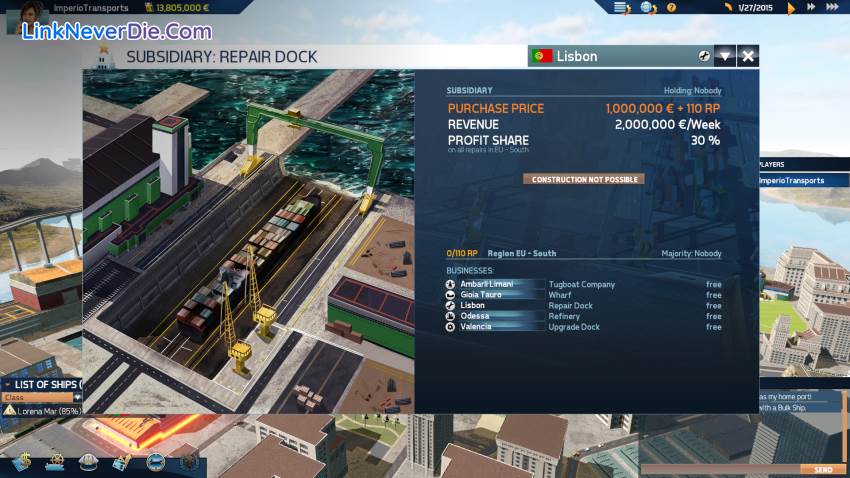Select ImperioTransports in the players list
This screenshot has height=478, width=850.
tap(804, 180)
